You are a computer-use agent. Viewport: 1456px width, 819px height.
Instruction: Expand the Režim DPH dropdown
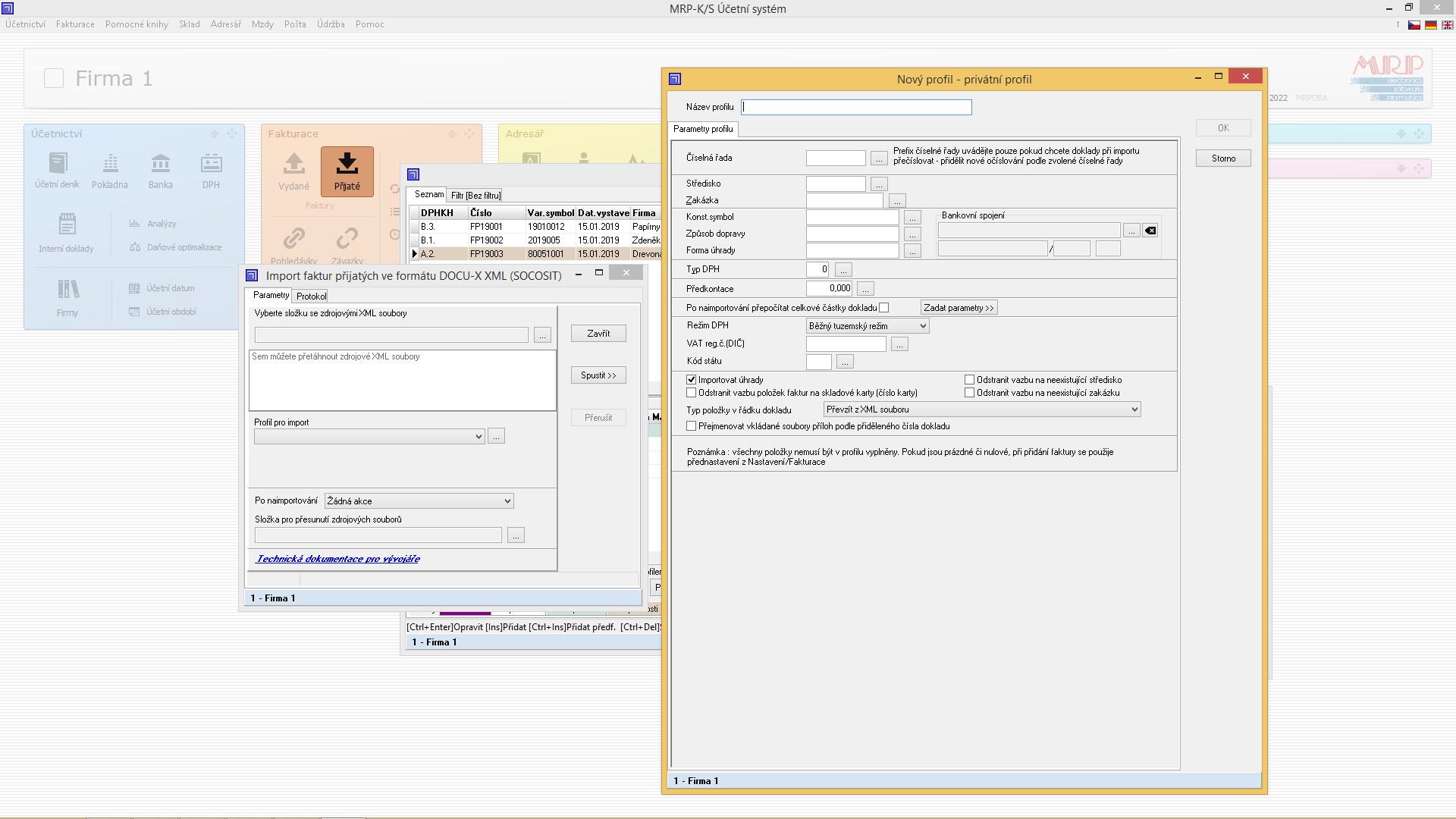click(923, 326)
